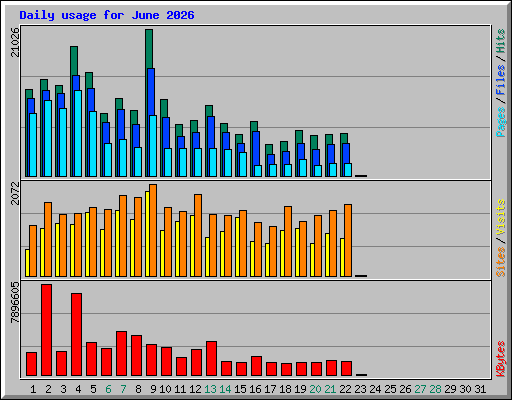Click day label 30 on the axis
Image resolution: width=512 pixels, height=400 pixels.
click(465, 389)
